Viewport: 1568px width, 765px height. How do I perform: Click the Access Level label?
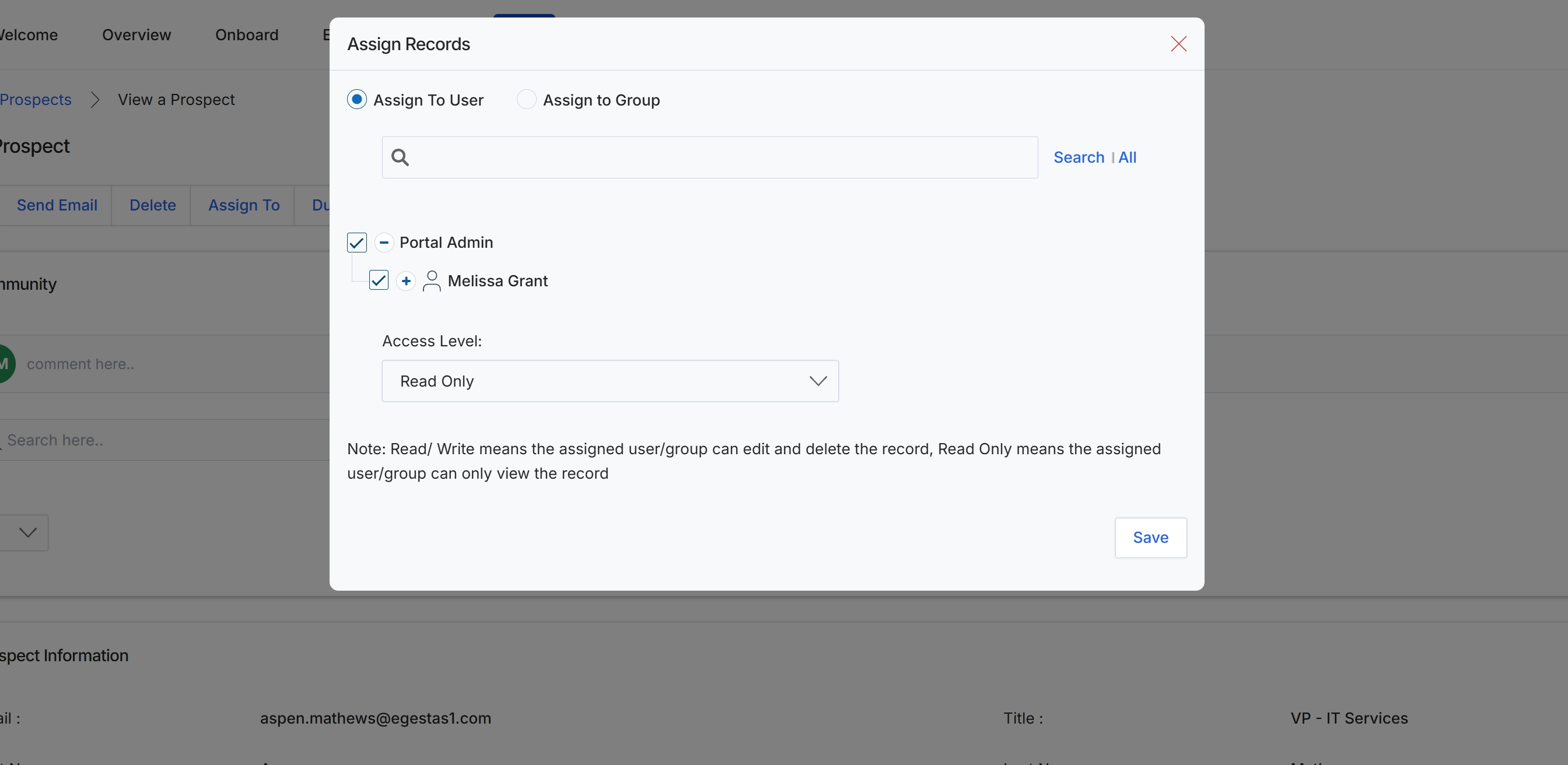(x=432, y=341)
